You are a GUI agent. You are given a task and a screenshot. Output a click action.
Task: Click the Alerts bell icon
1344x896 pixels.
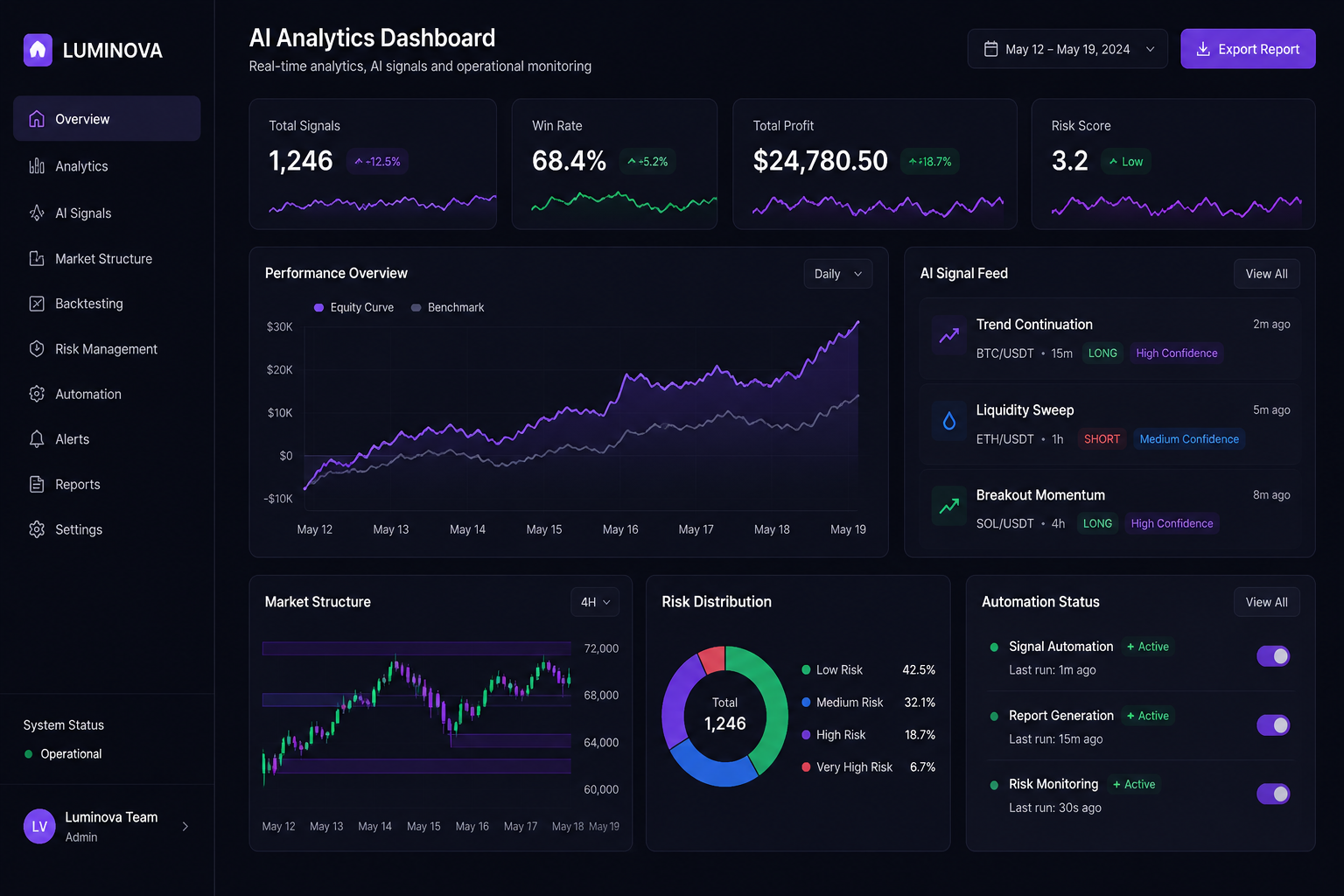(37, 439)
